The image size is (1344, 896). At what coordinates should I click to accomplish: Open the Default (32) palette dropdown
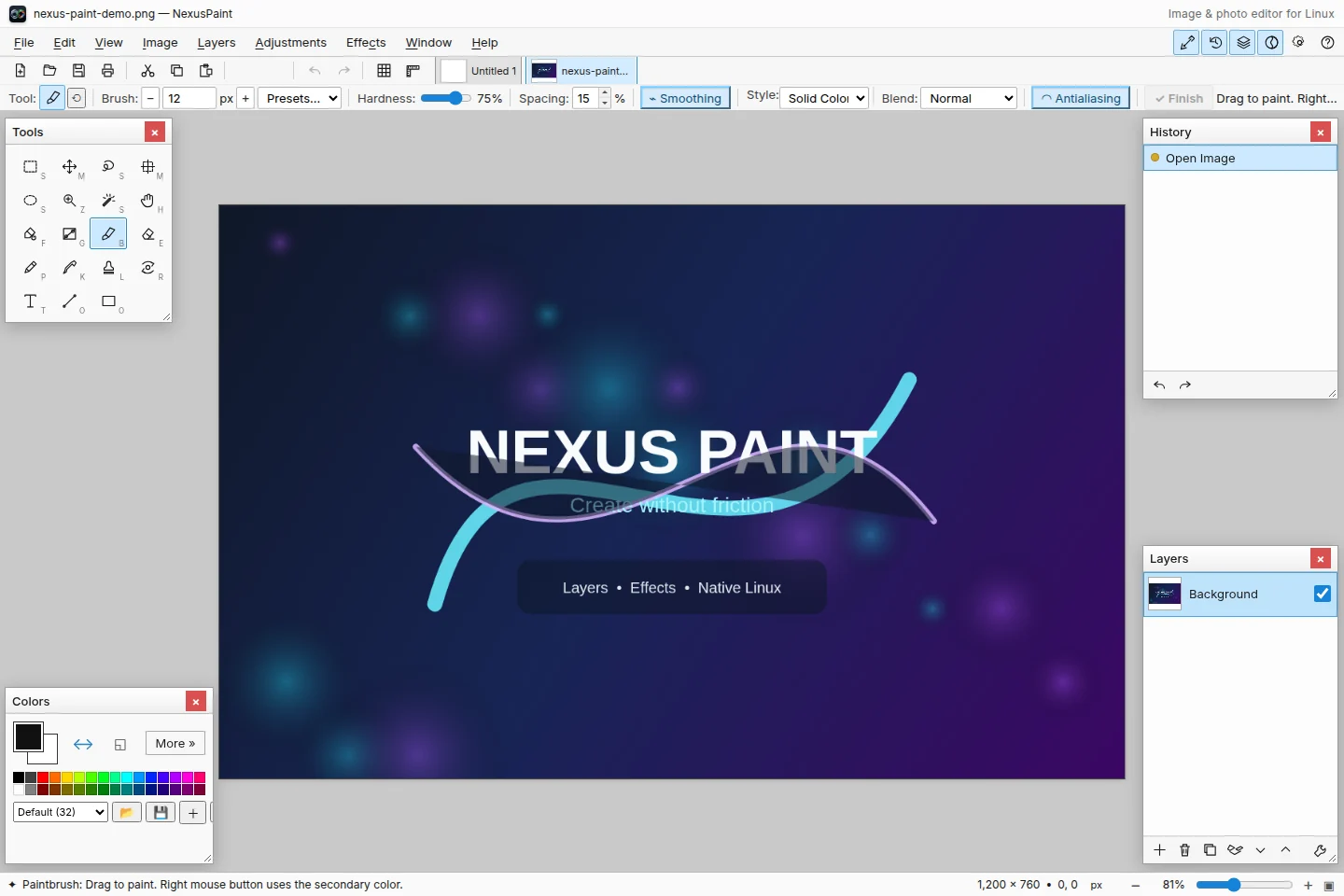pyautogui.click(x=61, y=812)
